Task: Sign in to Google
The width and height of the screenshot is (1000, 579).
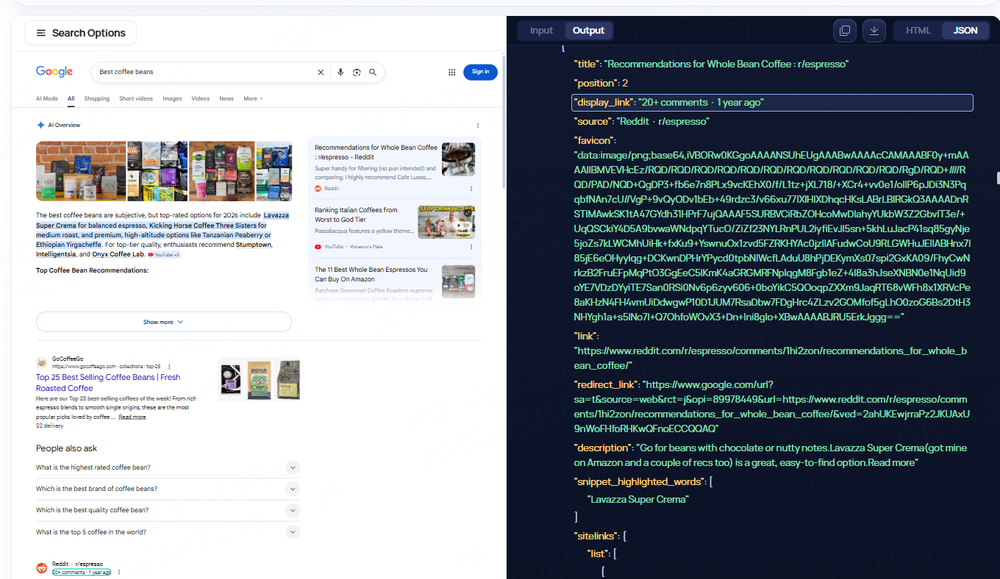Action: (480, 72)
